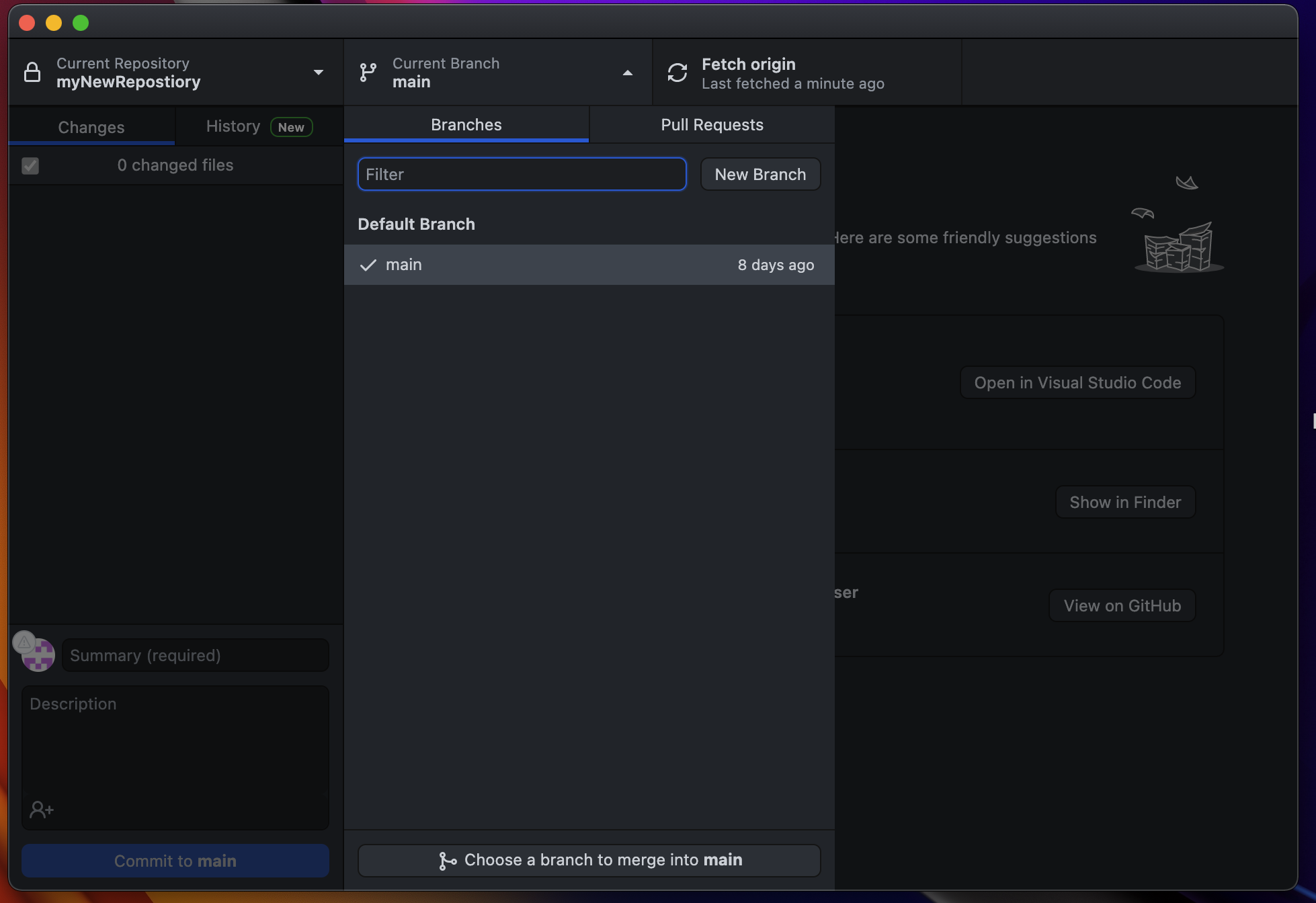Switch to the Changes tab

click(x=91, y=127)
